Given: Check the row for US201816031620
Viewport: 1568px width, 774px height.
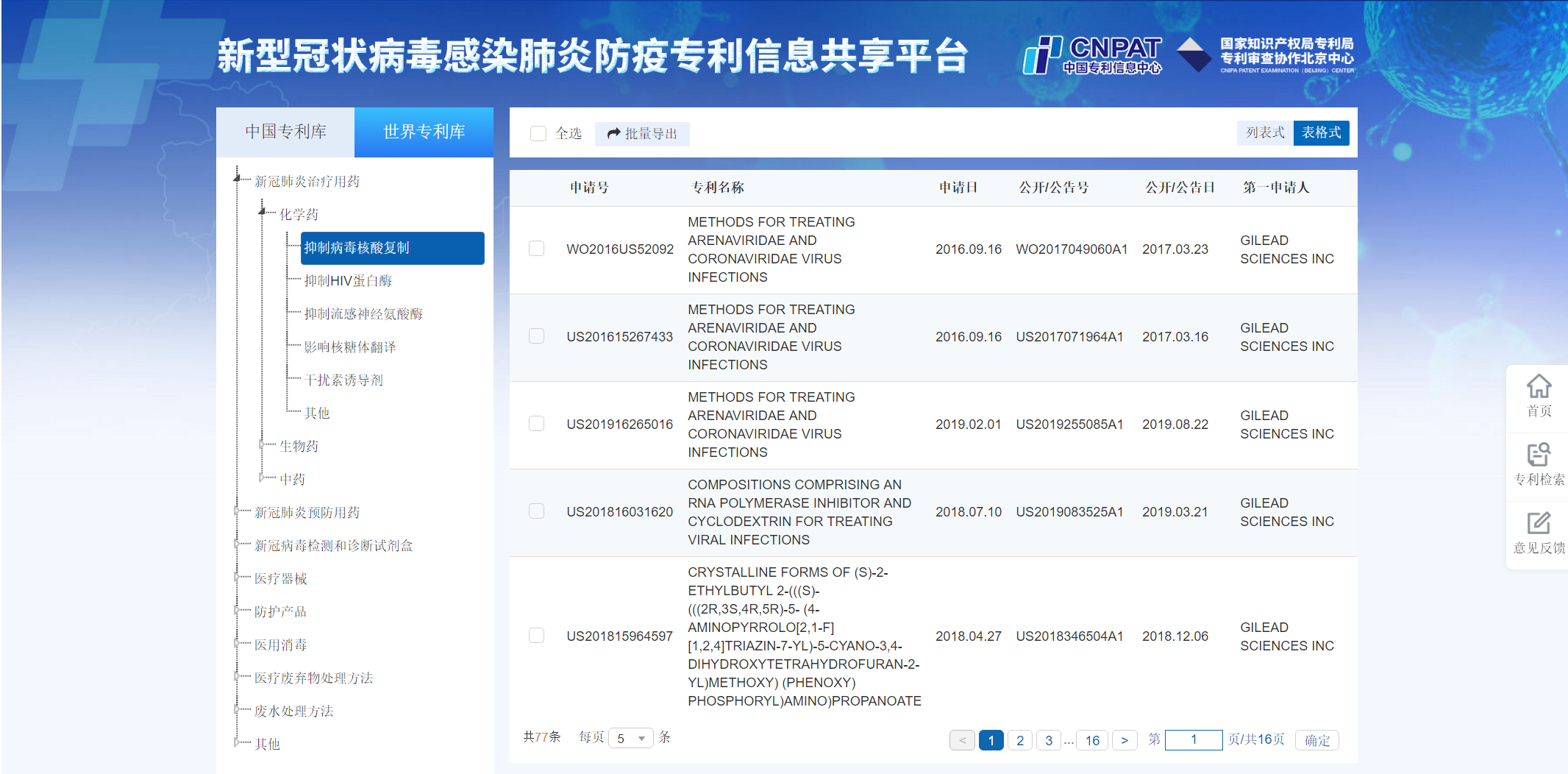Looking at the screenshot, I should tap(537, 511).
